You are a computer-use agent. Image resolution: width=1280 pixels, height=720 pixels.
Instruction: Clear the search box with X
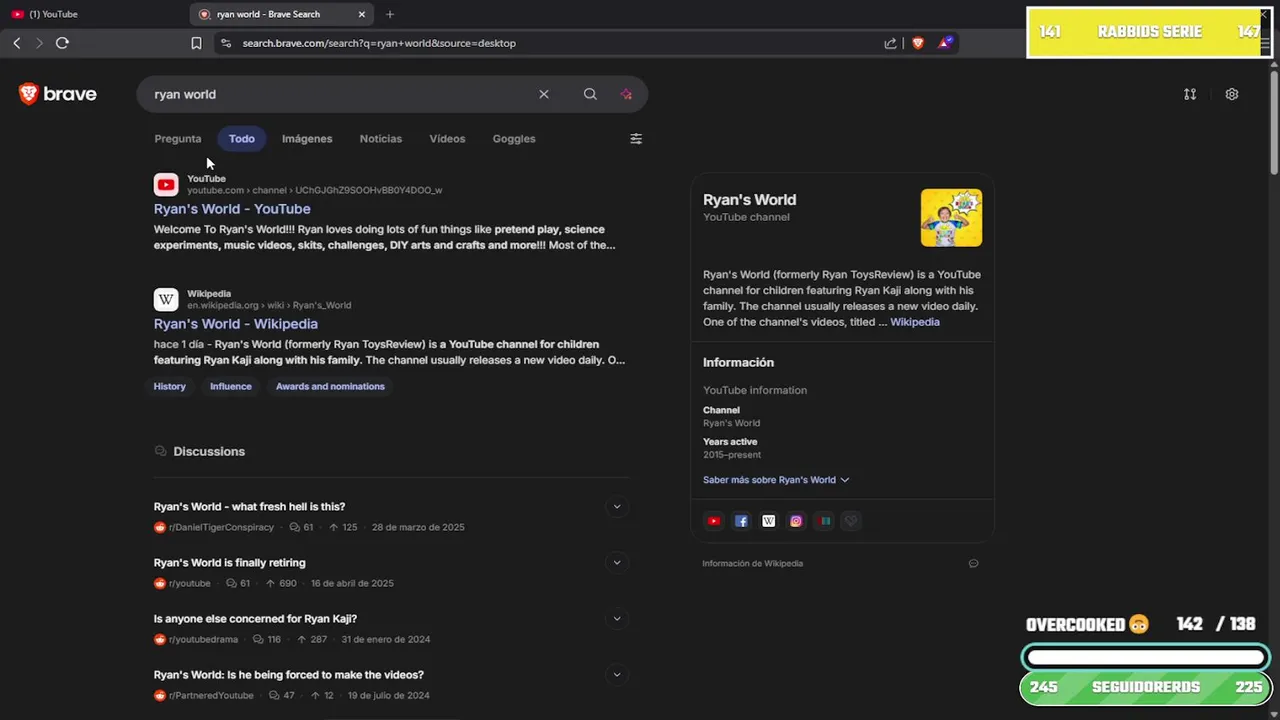coord(544,94)
